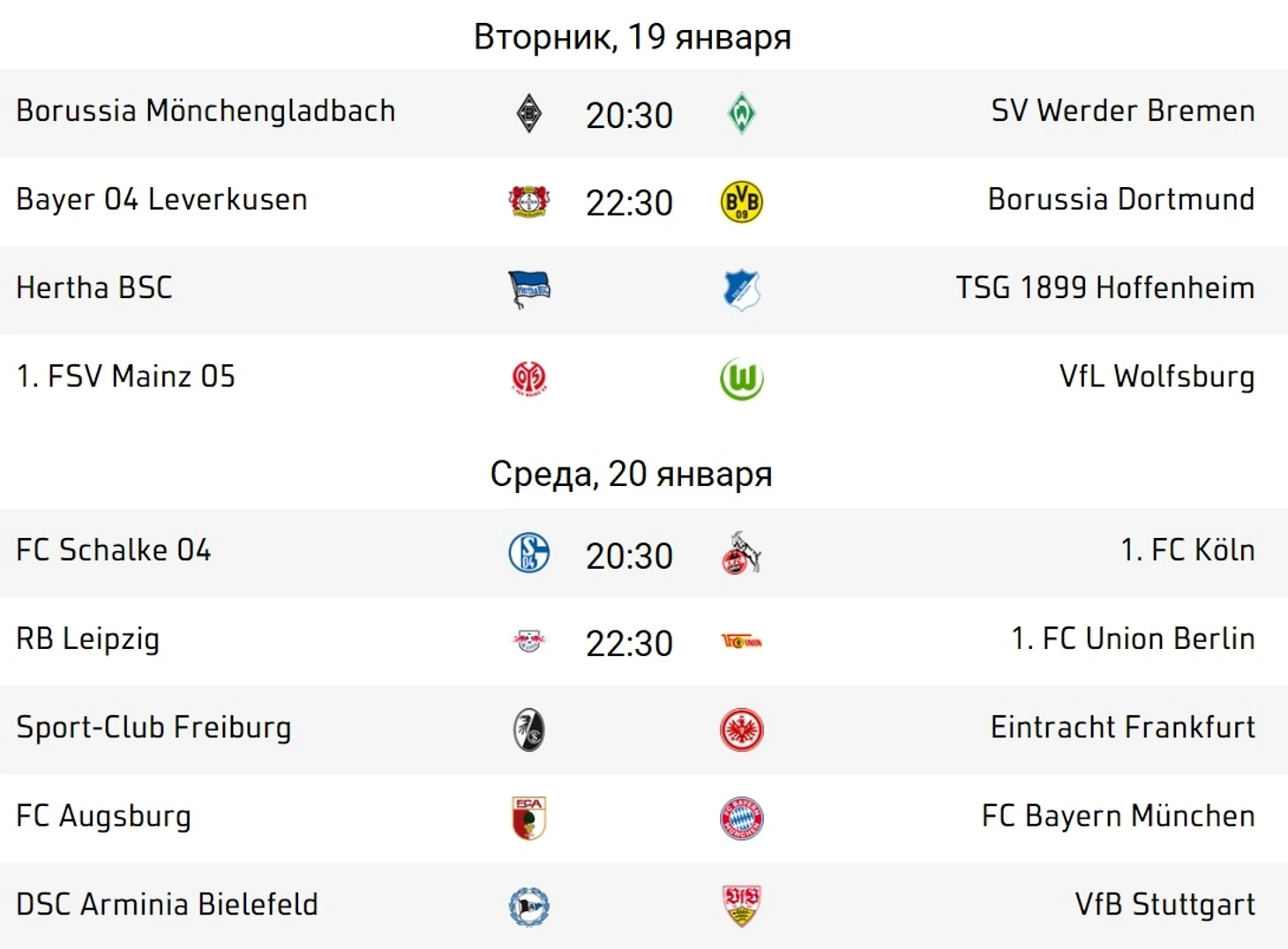
Task: Click the Eintracht Frankfurt eagle crest
Action: 741,729
